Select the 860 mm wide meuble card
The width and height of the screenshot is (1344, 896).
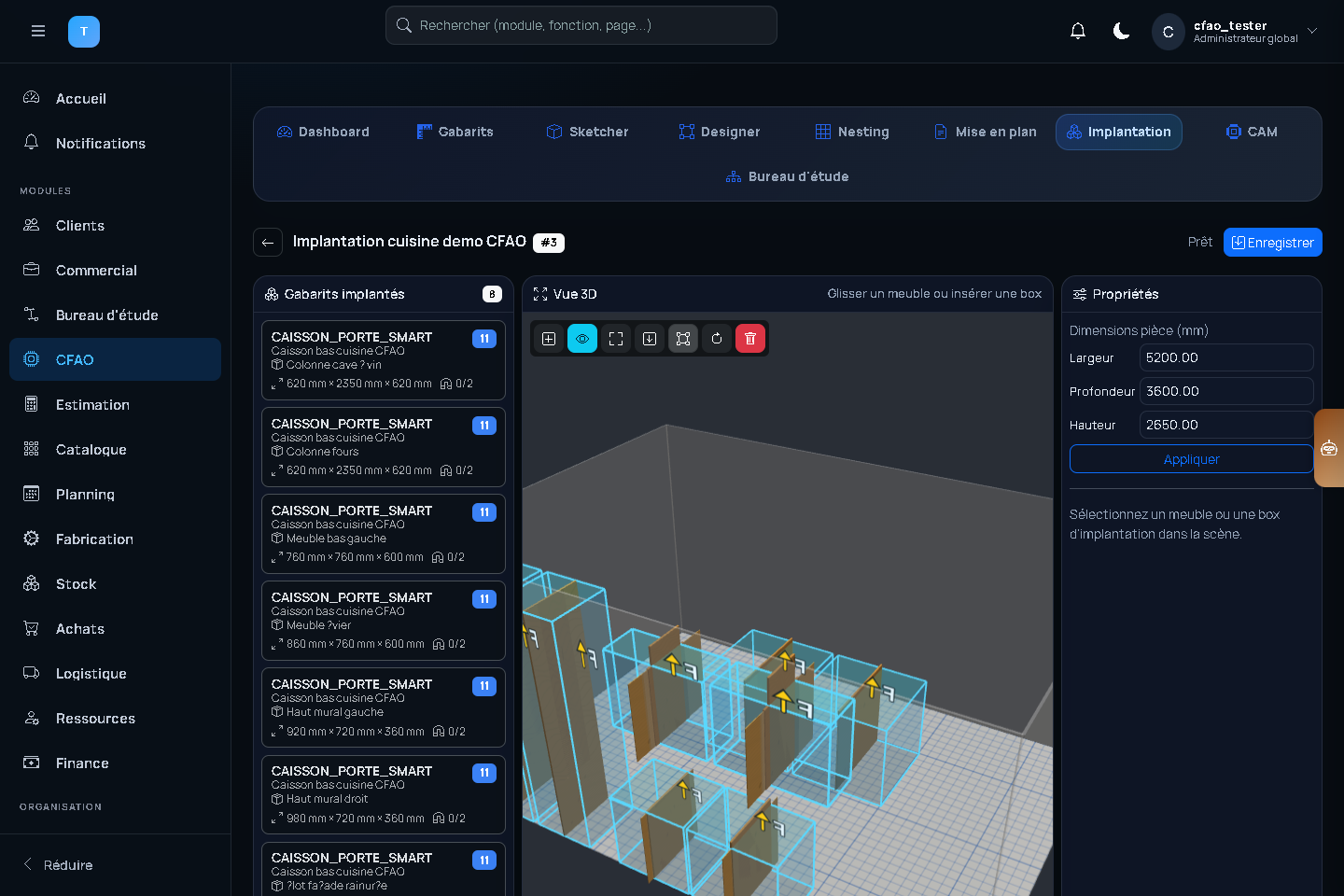(x=384, y=621)
